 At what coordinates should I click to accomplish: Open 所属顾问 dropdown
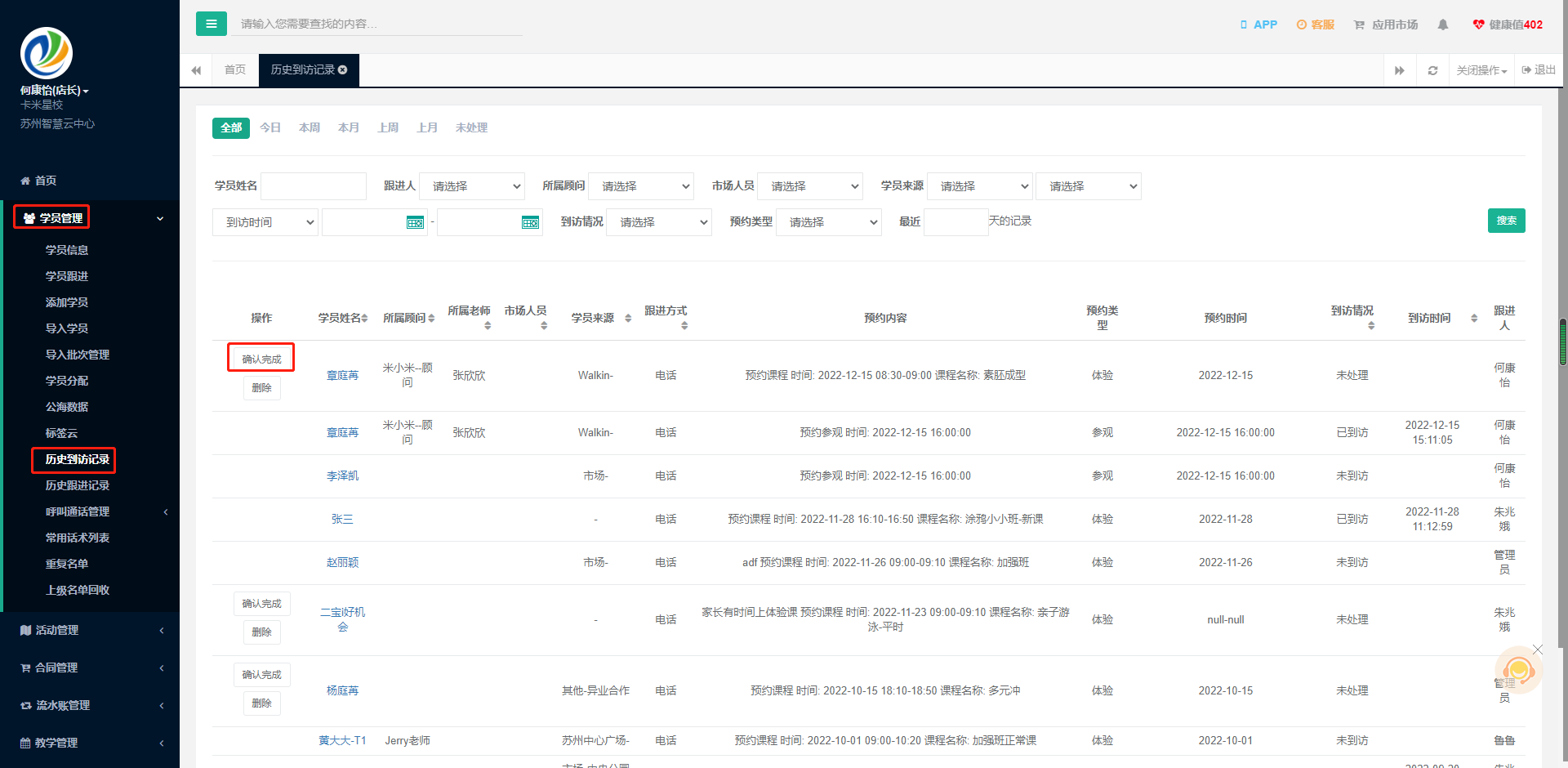(641, 186)
